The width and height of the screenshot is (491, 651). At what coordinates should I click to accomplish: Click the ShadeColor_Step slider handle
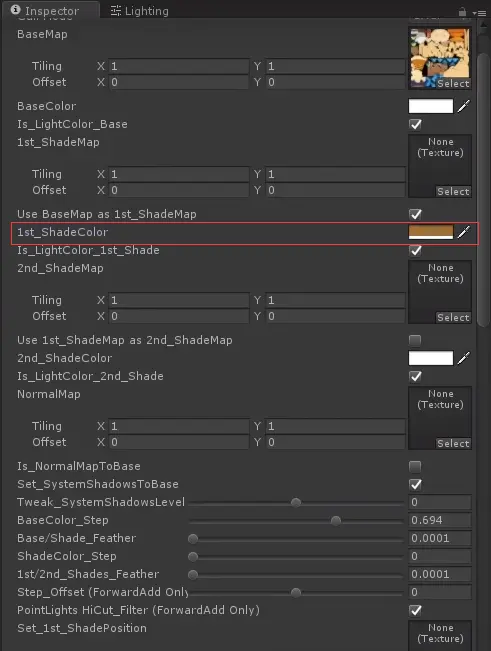coord(193,557)
